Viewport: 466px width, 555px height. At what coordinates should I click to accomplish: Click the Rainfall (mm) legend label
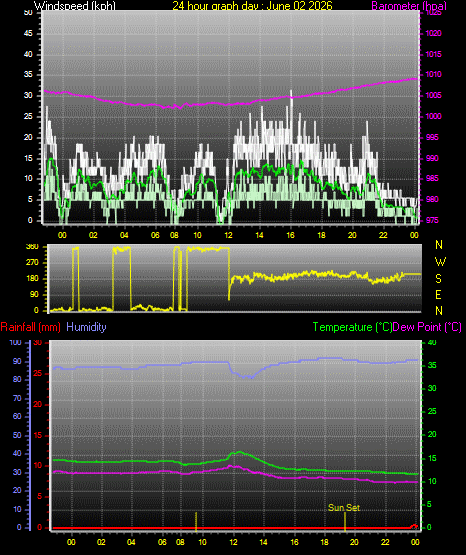pos(30,327)
